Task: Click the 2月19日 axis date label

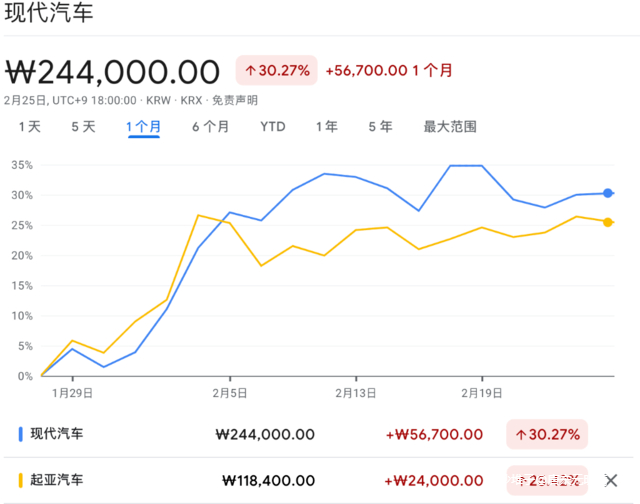Action: pos(482,393)
